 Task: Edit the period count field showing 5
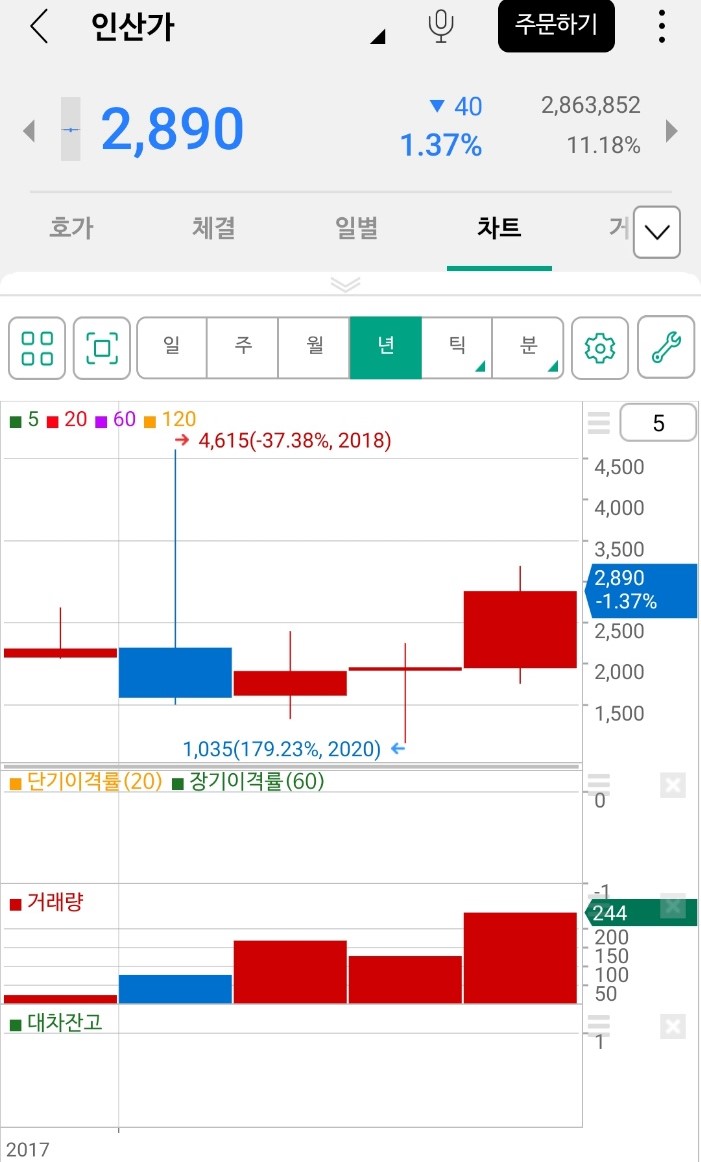click(x=658, y=422)
